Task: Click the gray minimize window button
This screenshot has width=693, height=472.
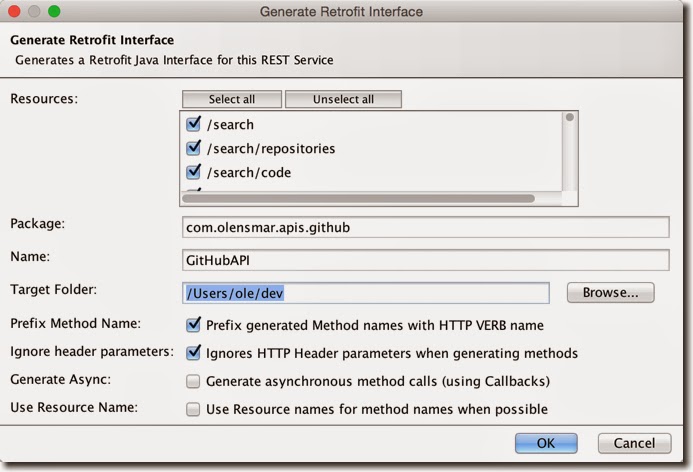Action: pos(34,11)
